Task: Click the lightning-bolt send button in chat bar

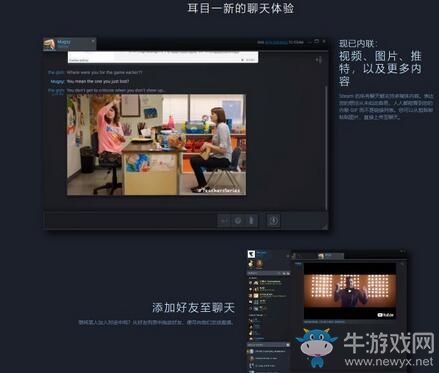Action: click(273, 221)
